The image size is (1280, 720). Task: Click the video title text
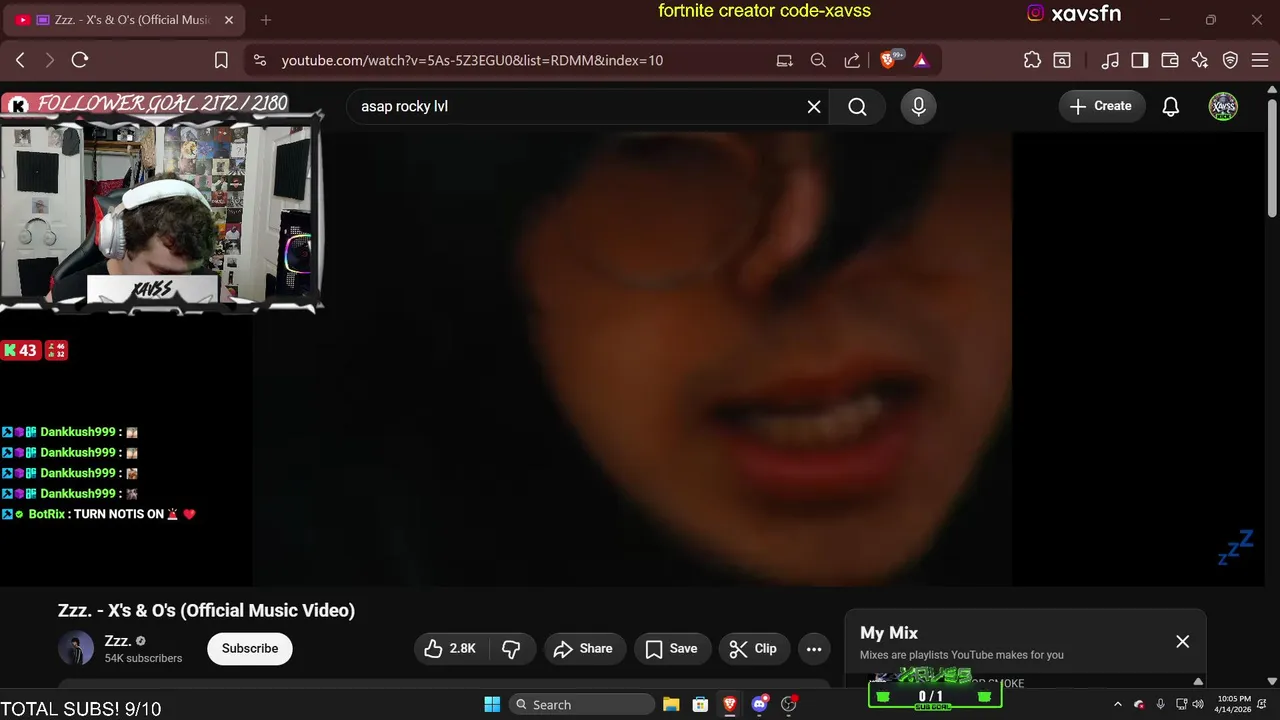coord(206,610)
